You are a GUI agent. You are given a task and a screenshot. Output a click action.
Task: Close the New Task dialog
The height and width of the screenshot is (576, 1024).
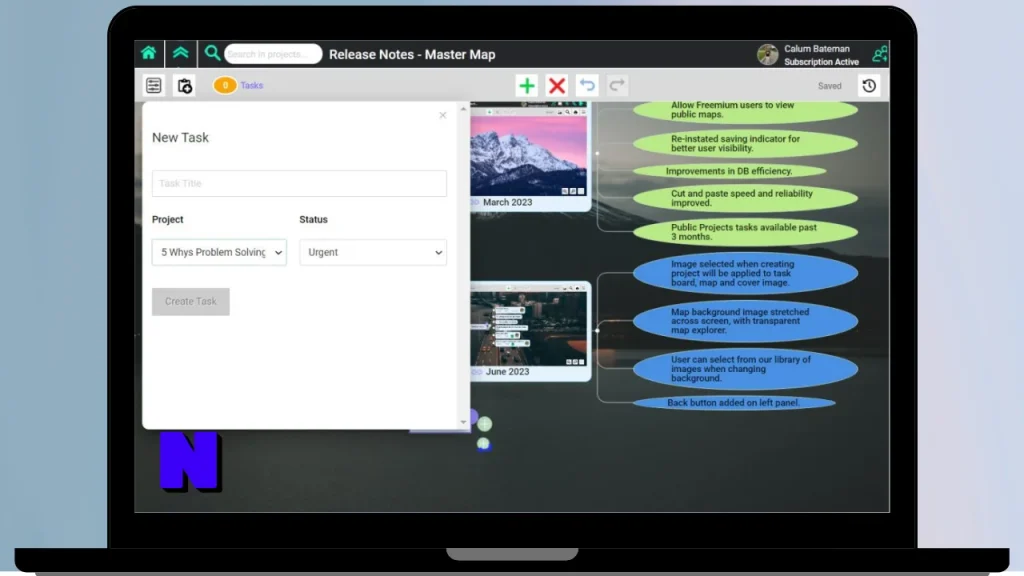point(443,115)
